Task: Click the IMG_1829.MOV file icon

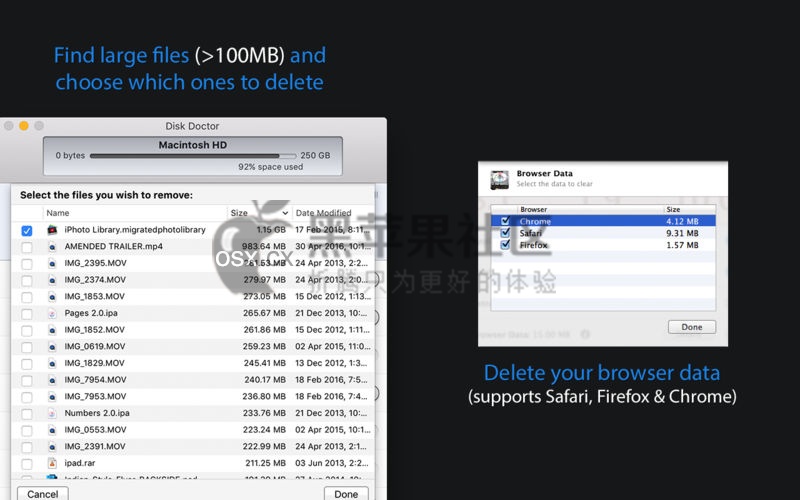Action: (x=52, y=363)
